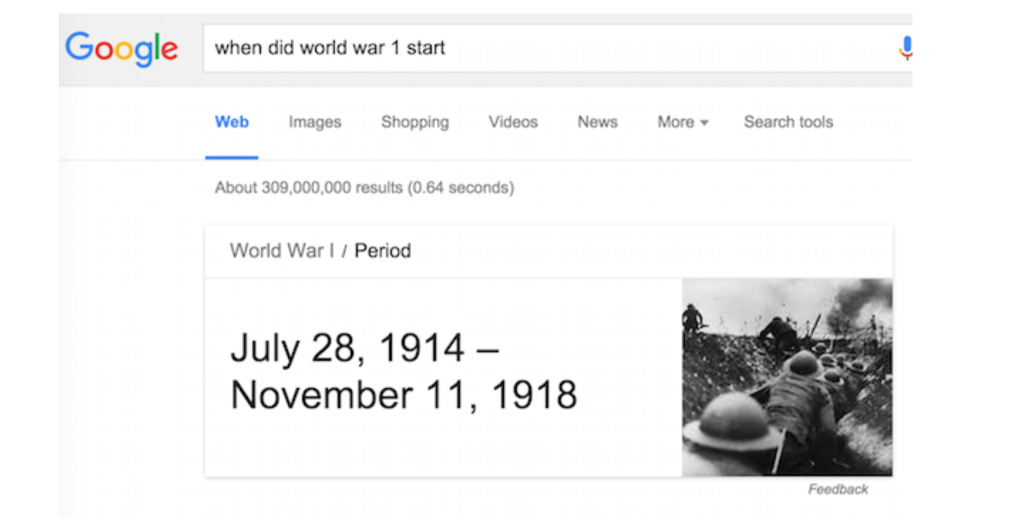Image resolution: width=1024 pixels, height=530 pixels.
Task: Open the More menu
Action: point(676,122)
